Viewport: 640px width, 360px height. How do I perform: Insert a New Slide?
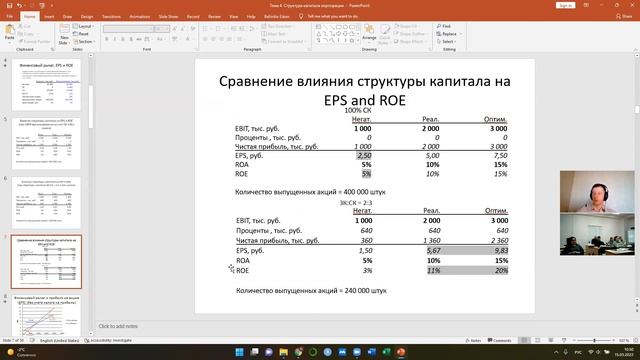click(64, 34)
